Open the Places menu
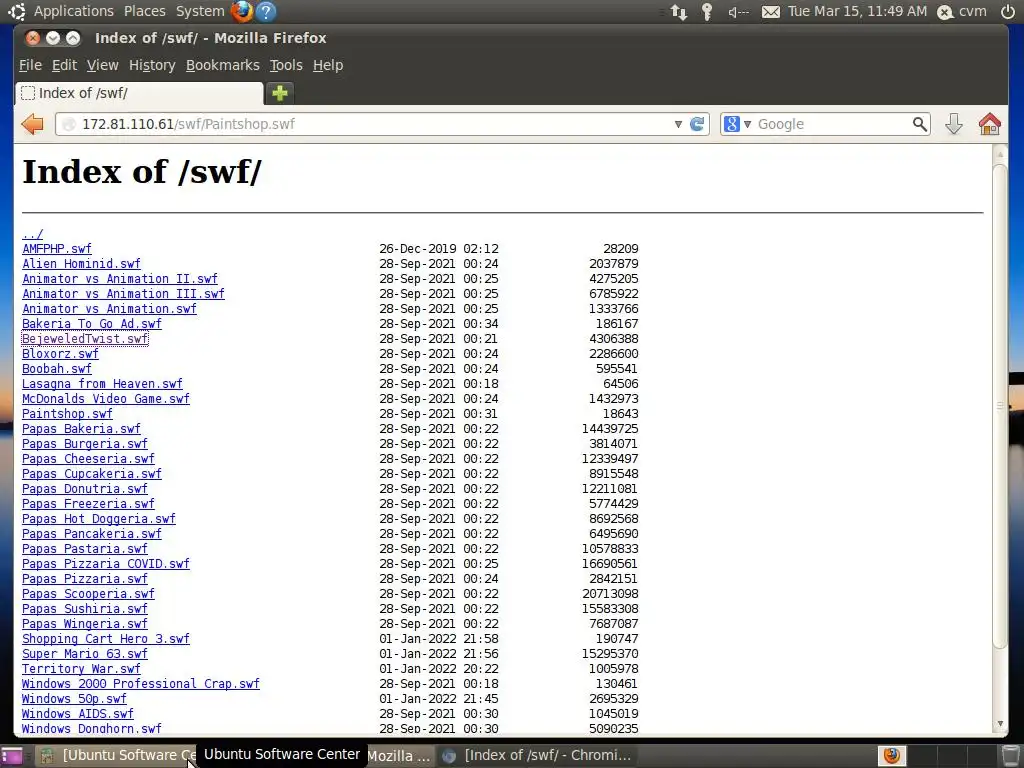 [x=144, y=11]
